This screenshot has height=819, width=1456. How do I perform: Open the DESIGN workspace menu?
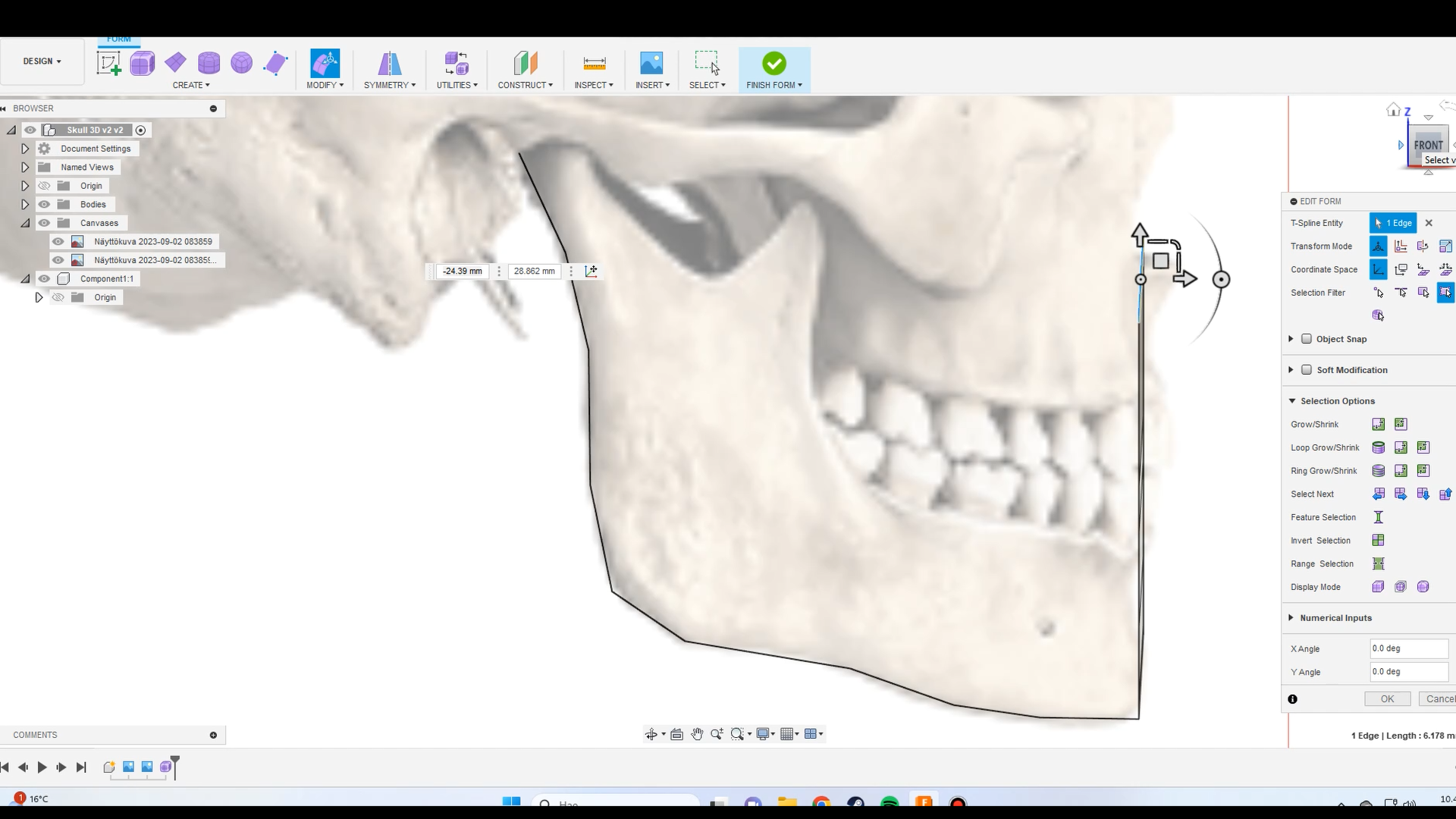tap(42, 61)
